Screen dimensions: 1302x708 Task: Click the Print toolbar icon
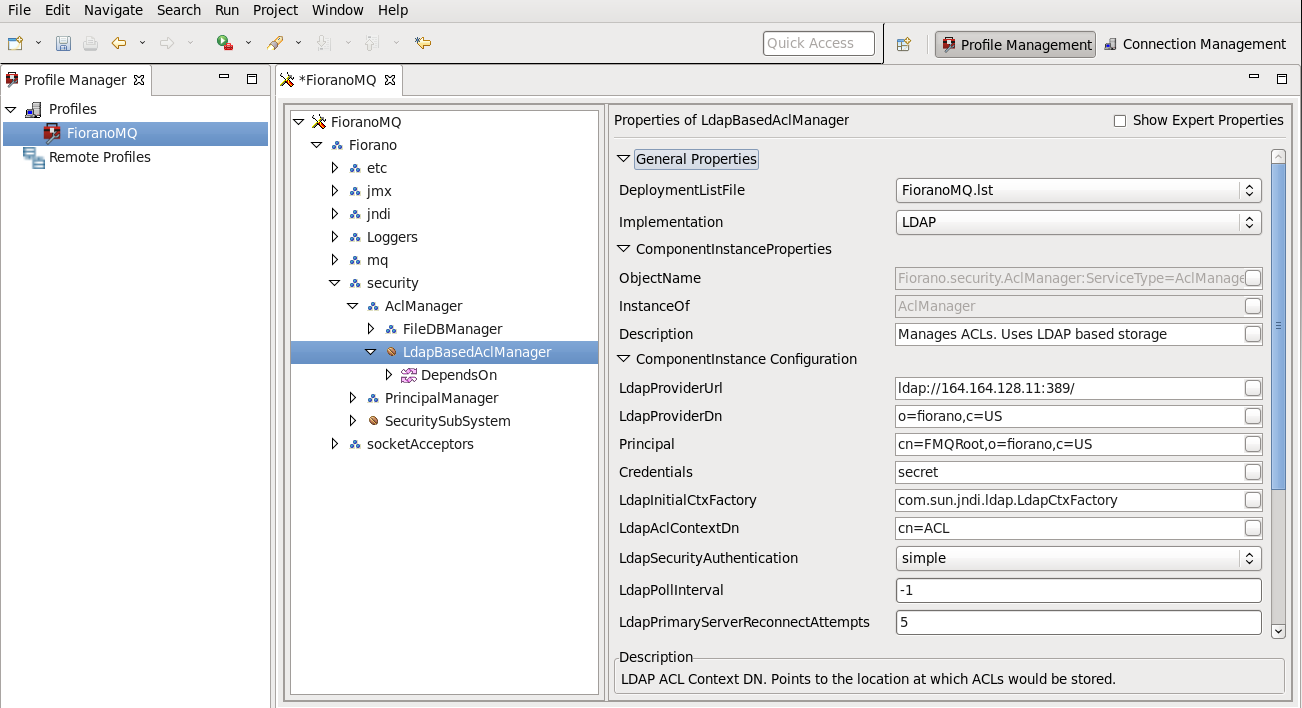point(90,43)
